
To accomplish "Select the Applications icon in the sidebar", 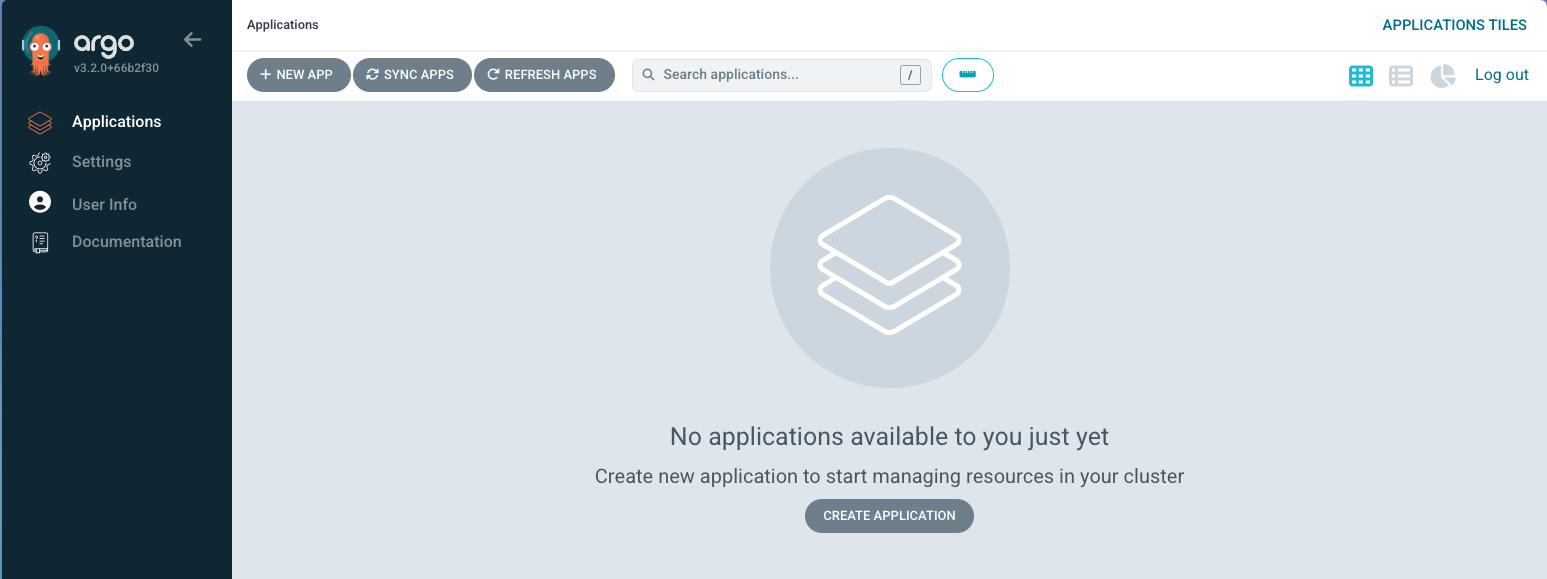I will (x=39, y=121).
